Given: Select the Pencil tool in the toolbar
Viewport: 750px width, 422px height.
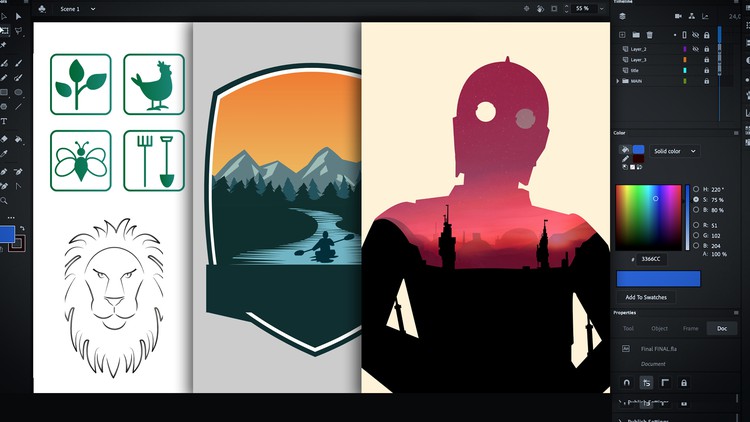Looking at the screenshot, I should [4, 78].
